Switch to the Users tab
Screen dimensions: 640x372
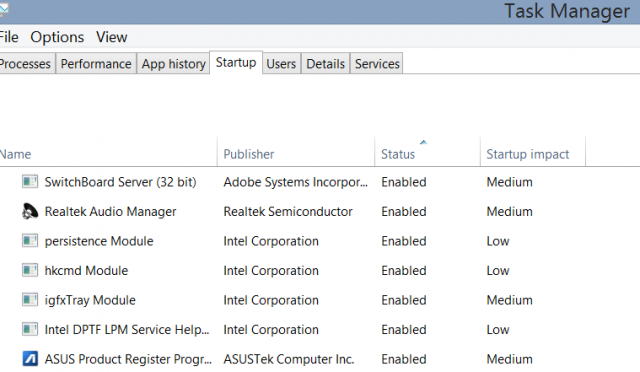pyautogui.click(x=281, y=64)
